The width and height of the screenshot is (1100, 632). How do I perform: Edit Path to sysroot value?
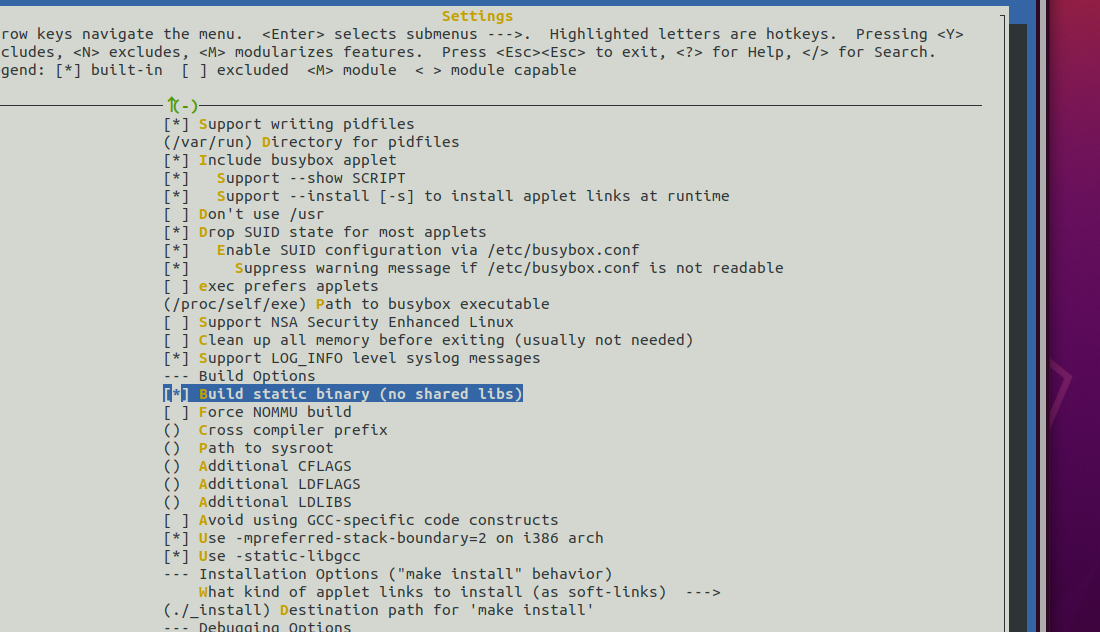coord(248,448)
